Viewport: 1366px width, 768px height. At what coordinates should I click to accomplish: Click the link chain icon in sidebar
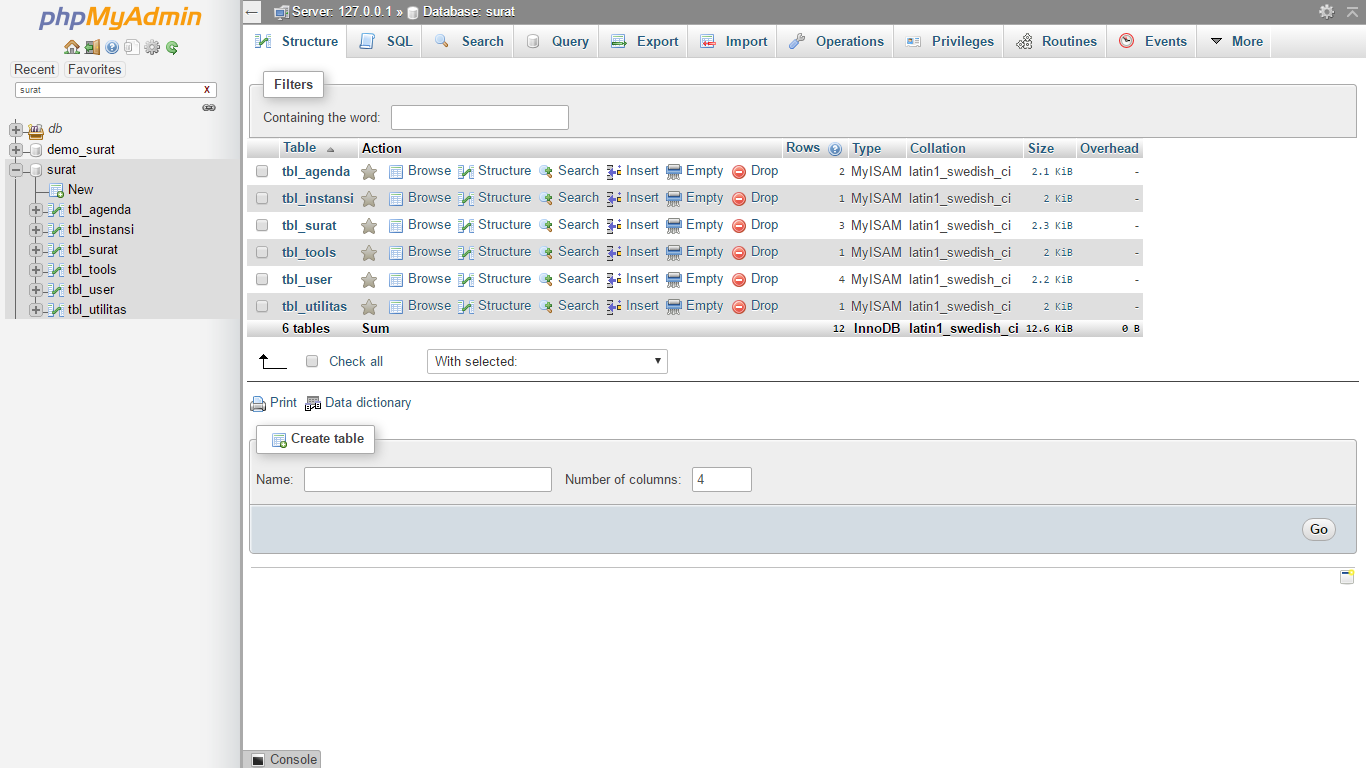(x=209, y=107)
